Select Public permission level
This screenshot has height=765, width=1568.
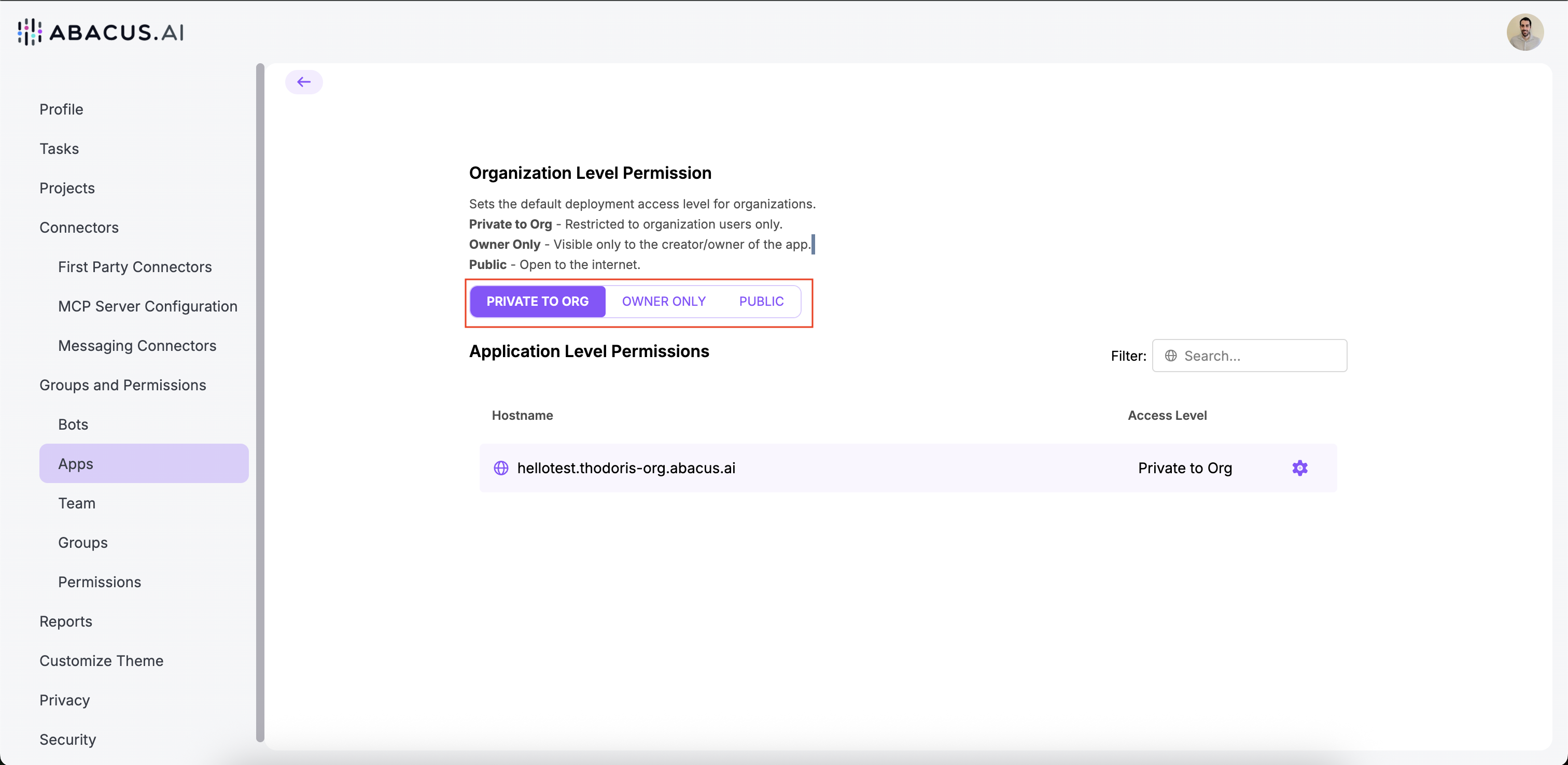pyautogui.click(x=761, y=301)
